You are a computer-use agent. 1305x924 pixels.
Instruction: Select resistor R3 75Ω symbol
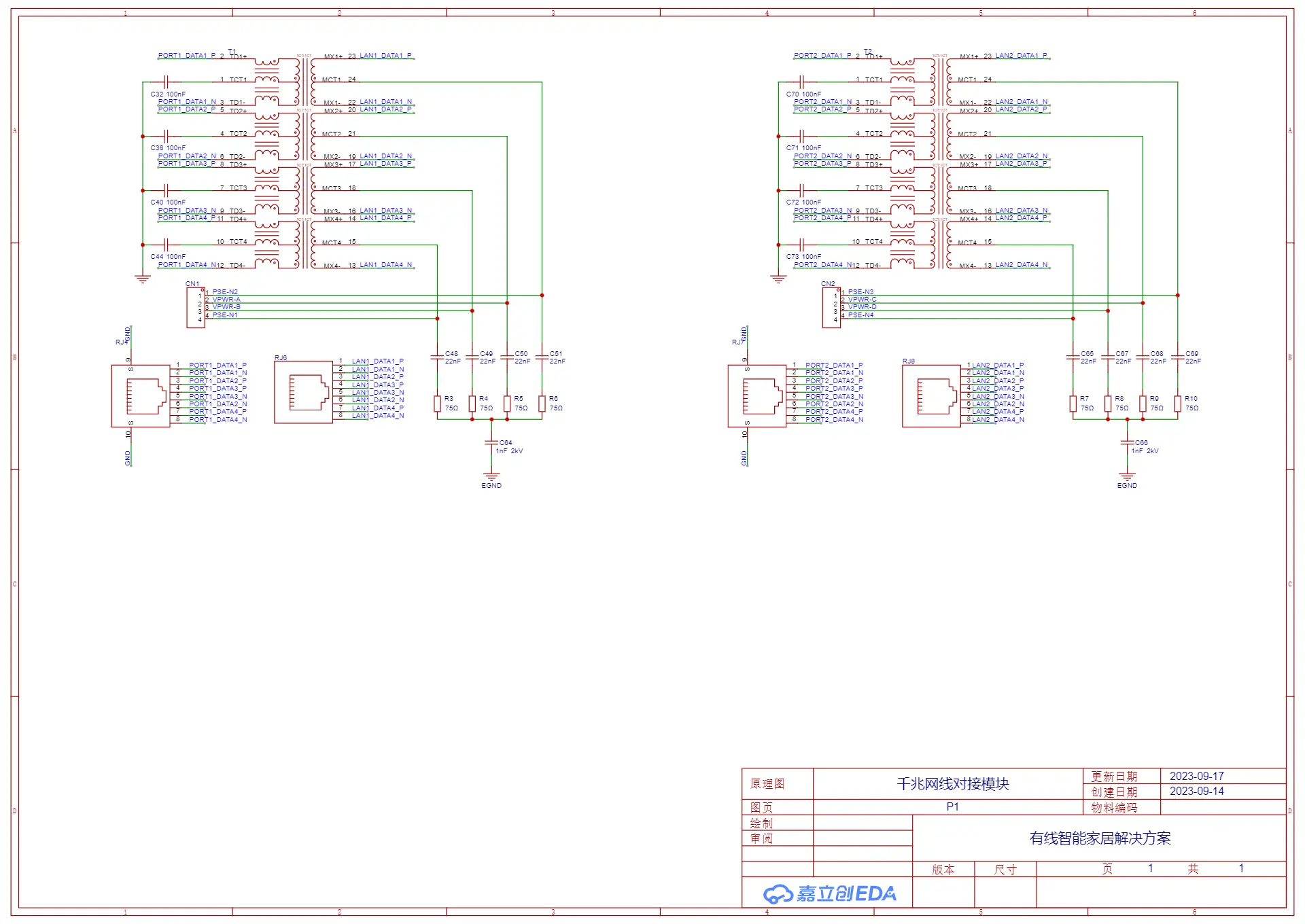point(437,404)
